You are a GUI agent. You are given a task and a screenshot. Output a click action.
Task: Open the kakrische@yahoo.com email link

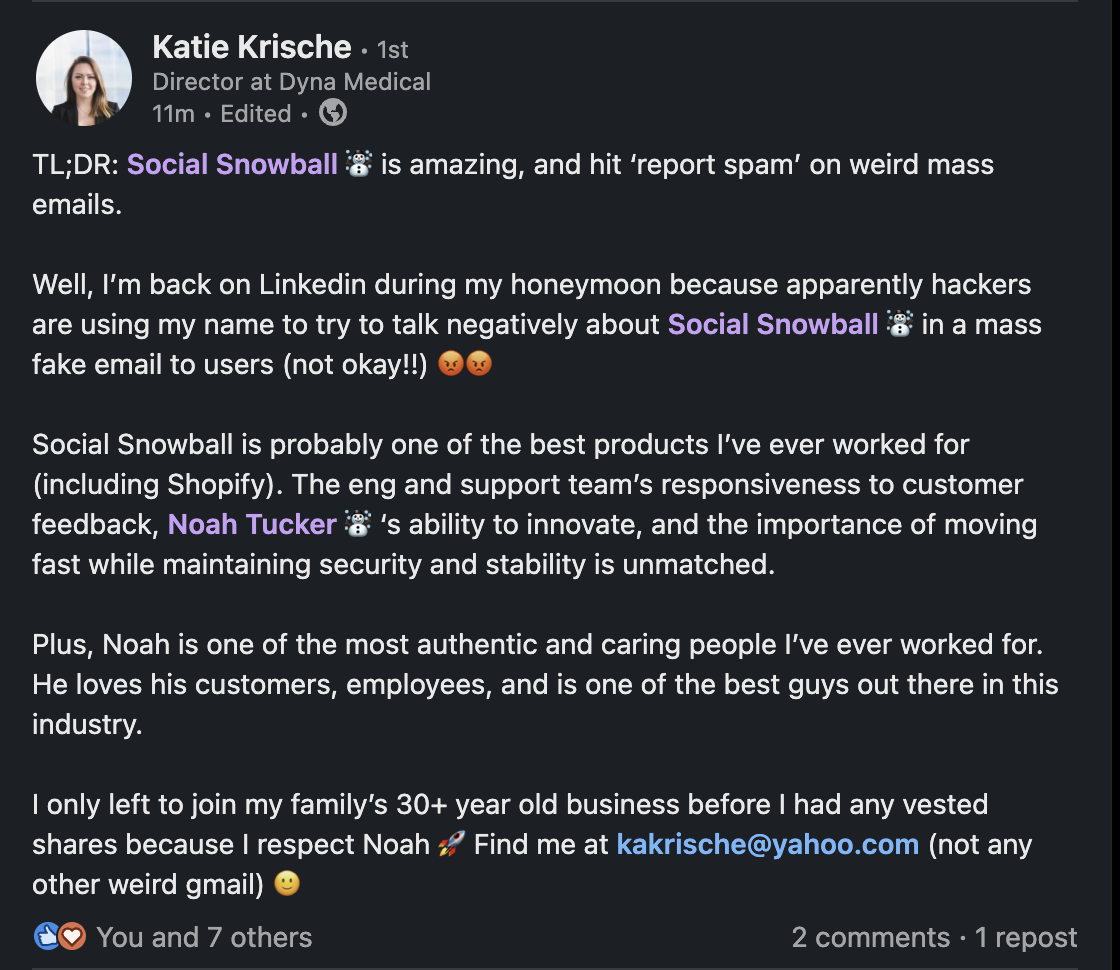pos(768,845)
